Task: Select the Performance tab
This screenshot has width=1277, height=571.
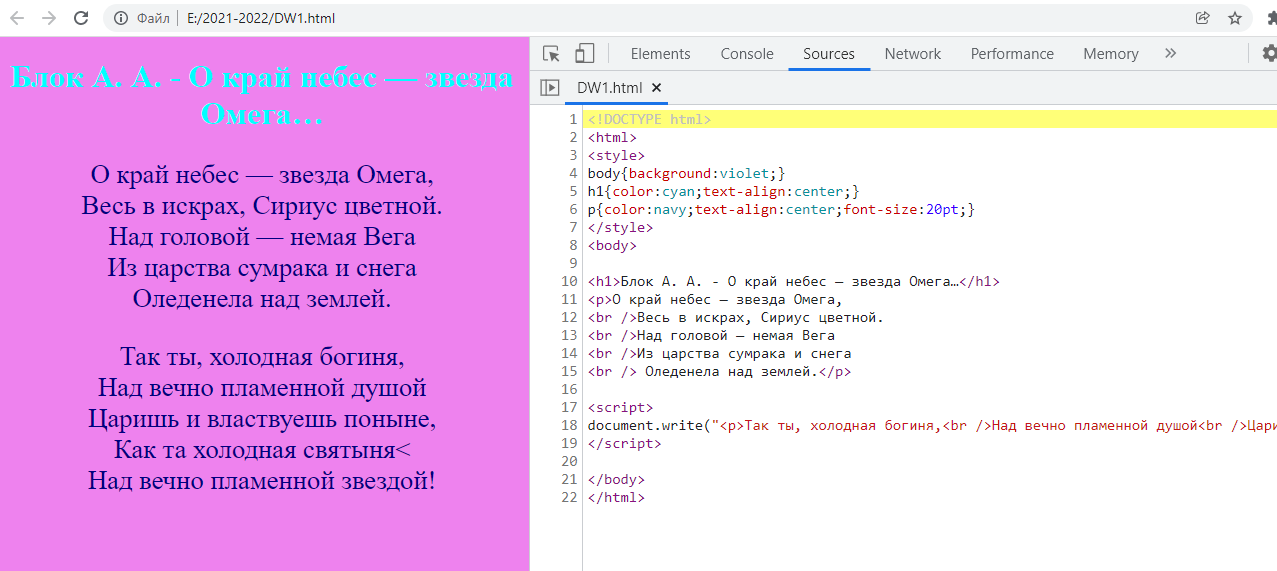Action: (1012, 54)
